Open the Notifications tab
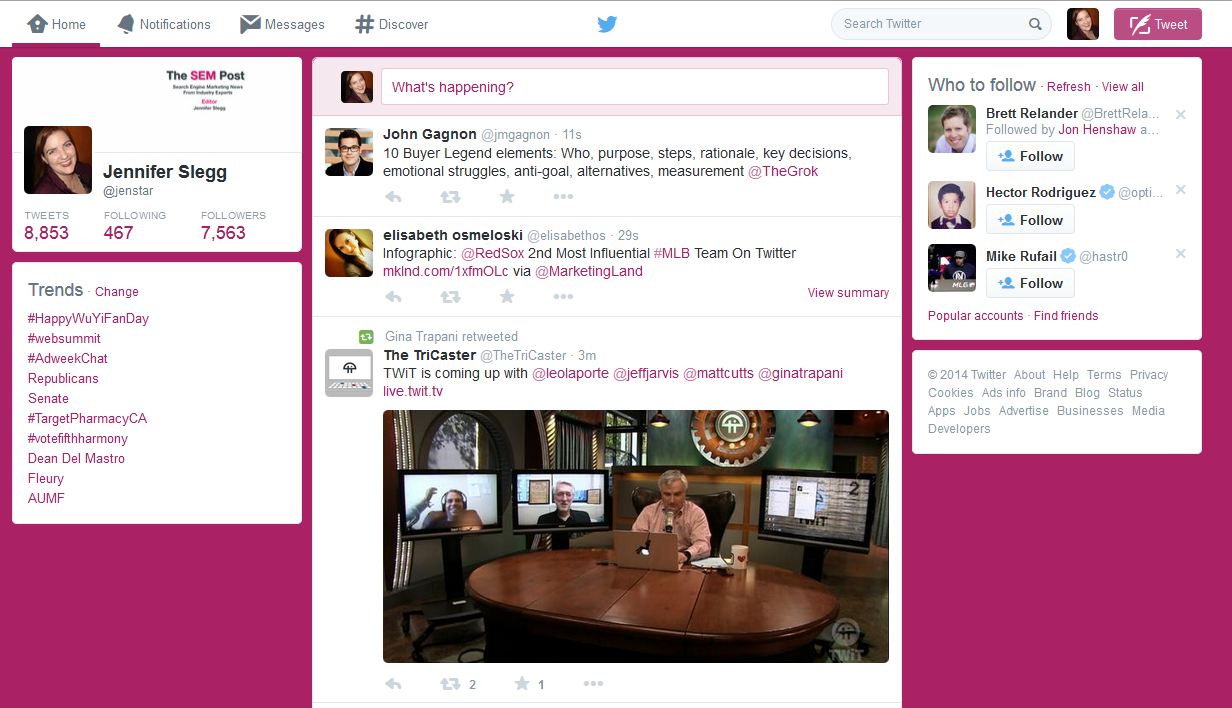 pos(164,24)
